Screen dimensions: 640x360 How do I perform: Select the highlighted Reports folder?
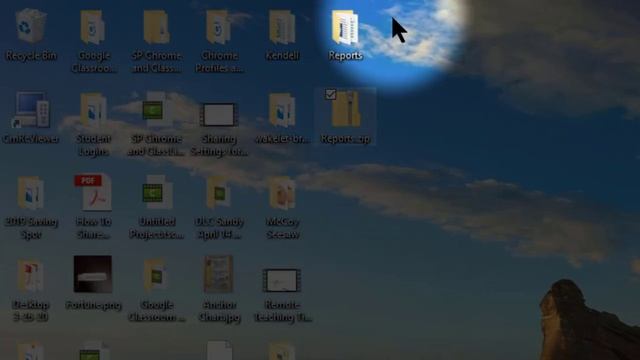pyautogui.click(x=345, y=28)
